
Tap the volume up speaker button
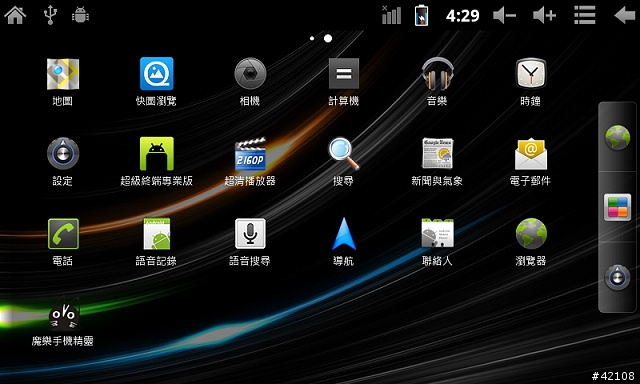[x=544, y=16]
